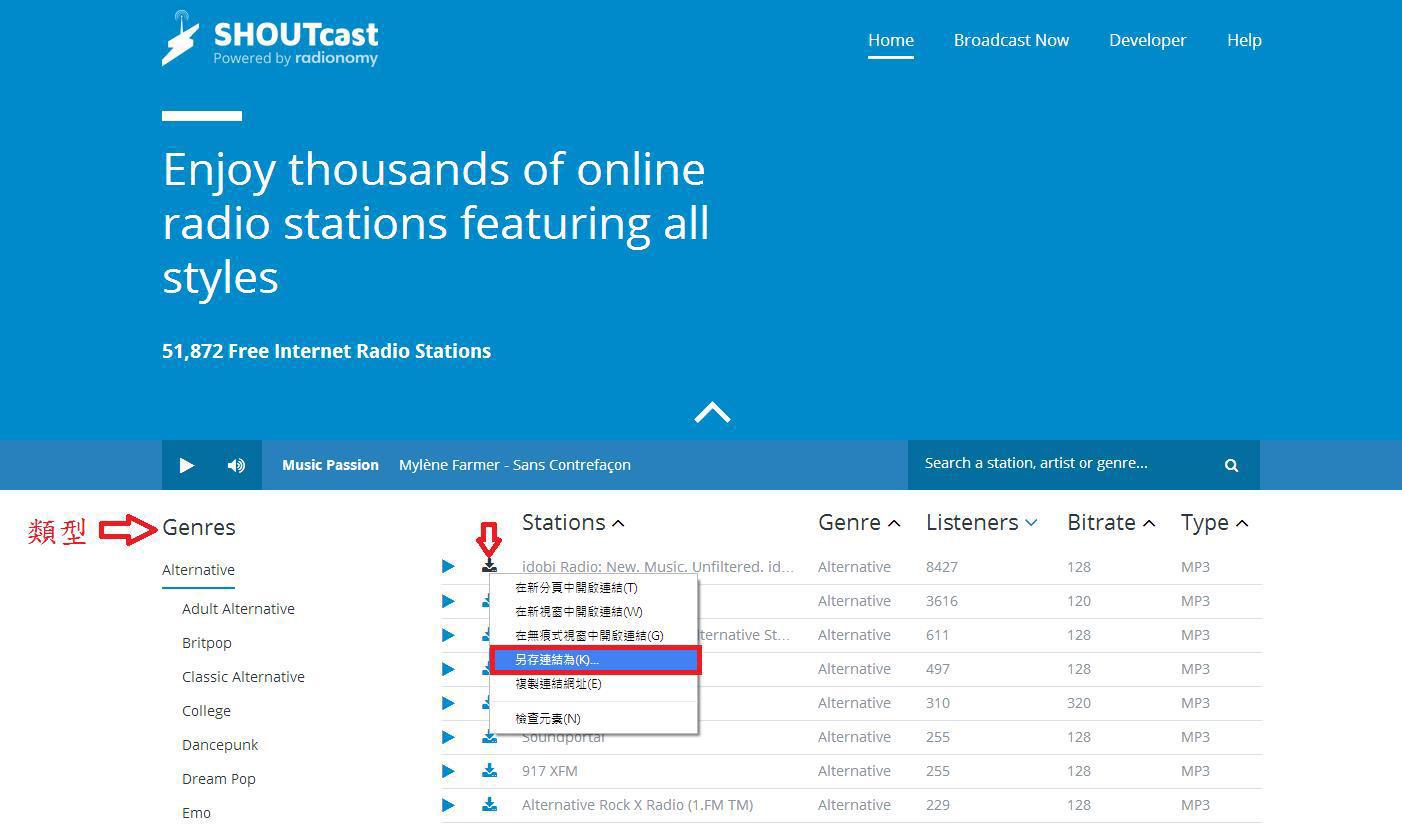The height and width of the screenshot is (826, 1402).
Task: Click the Mylène Farmer - Sans Contrefaçon track title
Action: tap(514, 465)
